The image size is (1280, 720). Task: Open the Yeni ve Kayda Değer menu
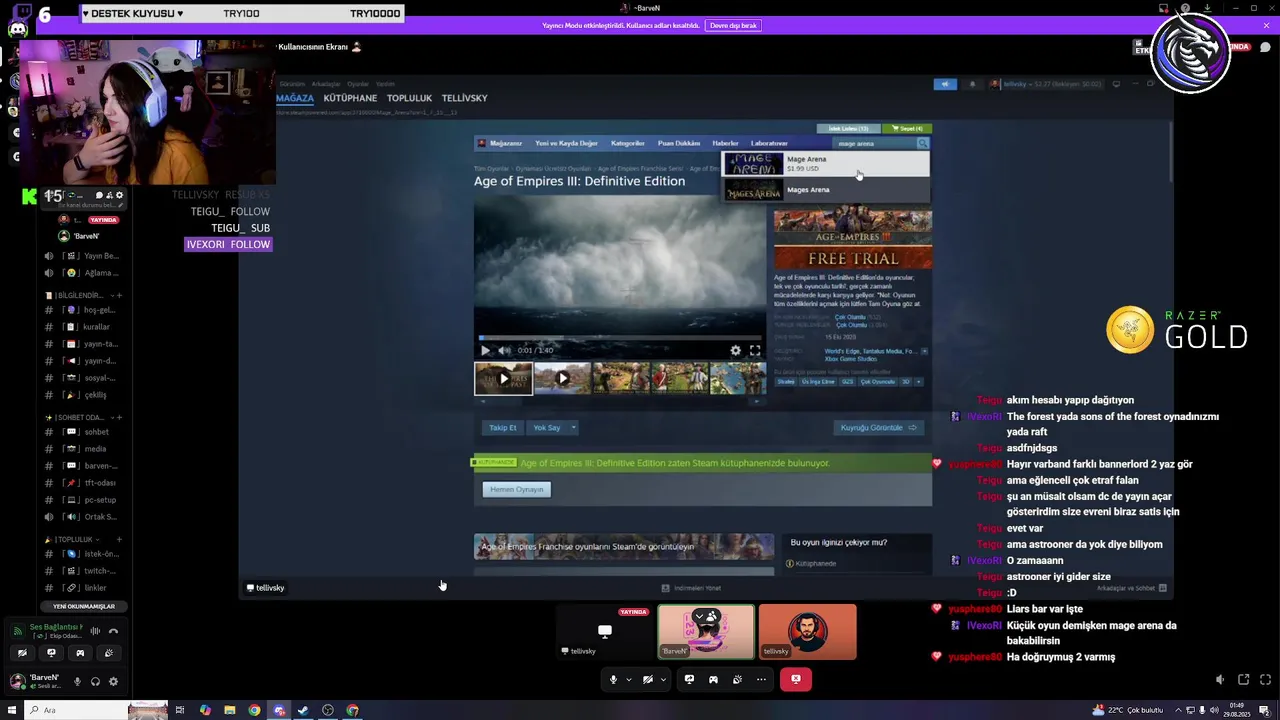point(566,143)
